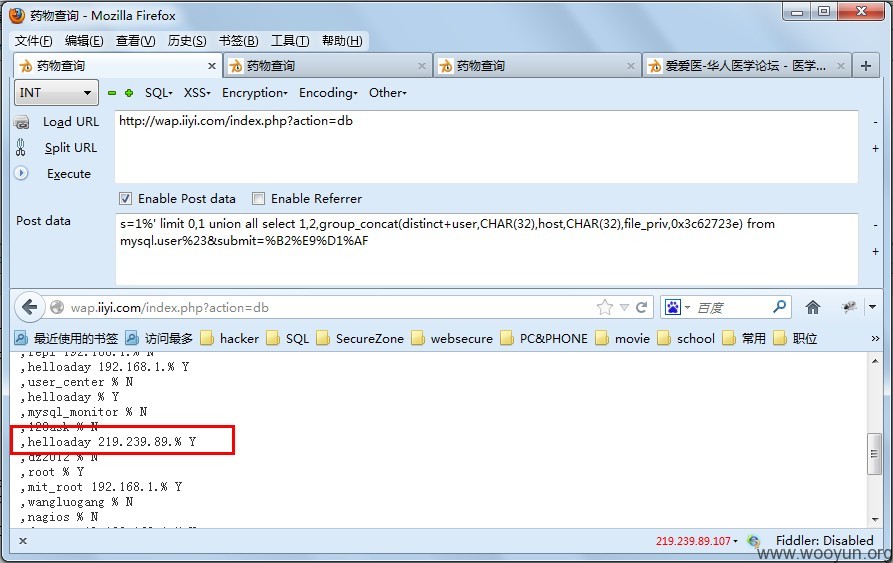
Task: Close the add-on bar with the X
Action: (23, 541)
